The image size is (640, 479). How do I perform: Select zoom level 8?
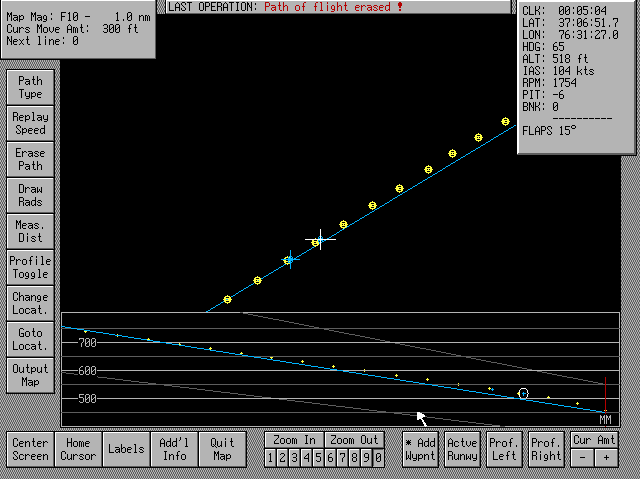click(x=354, y=458)
